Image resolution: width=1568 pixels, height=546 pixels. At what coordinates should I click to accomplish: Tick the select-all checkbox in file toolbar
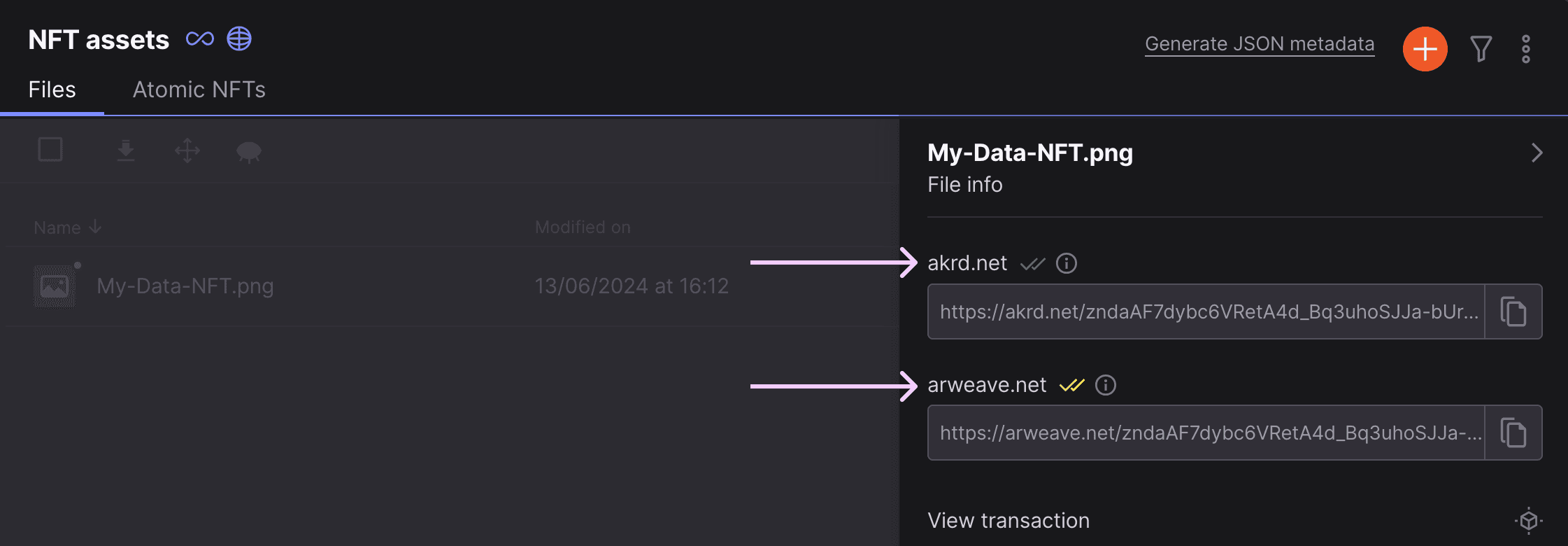coord(50,149)
